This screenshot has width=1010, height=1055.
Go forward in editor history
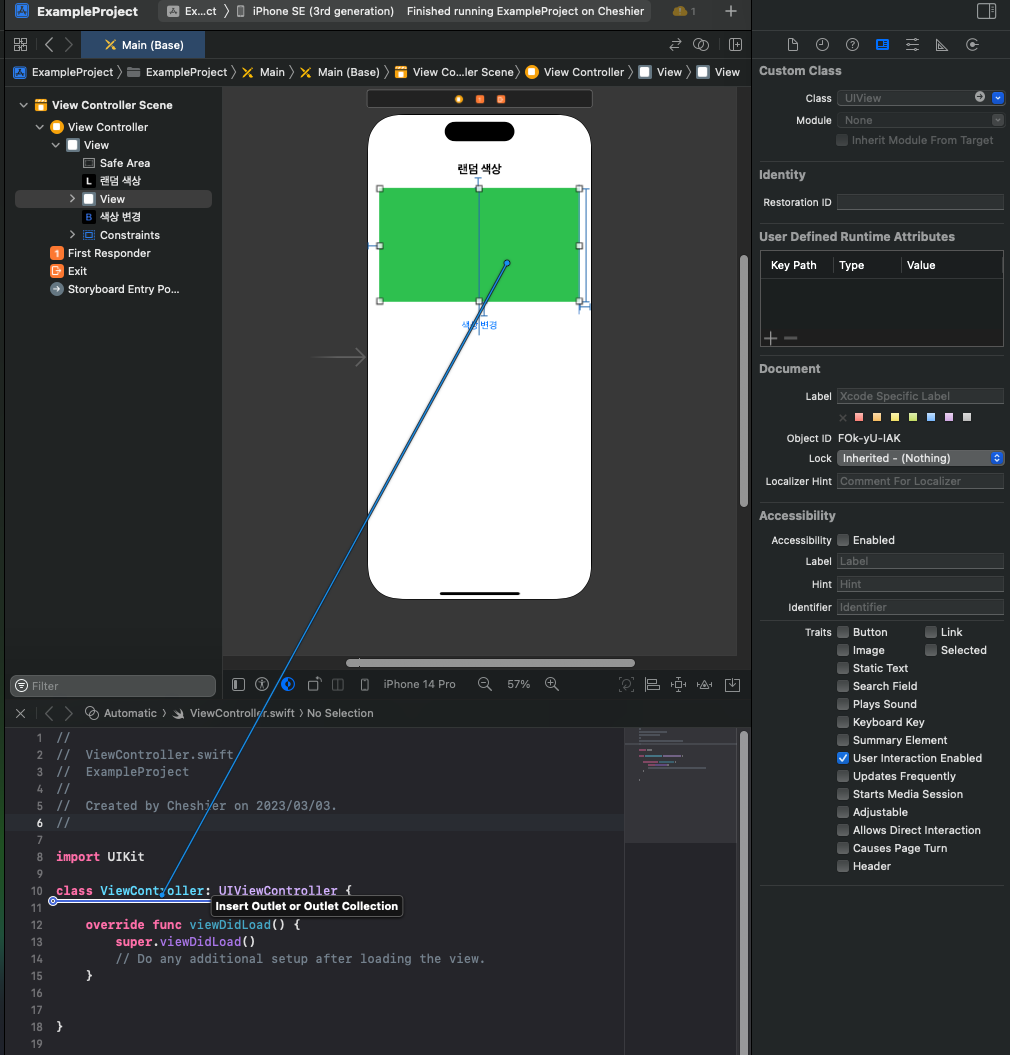point(69,44)
